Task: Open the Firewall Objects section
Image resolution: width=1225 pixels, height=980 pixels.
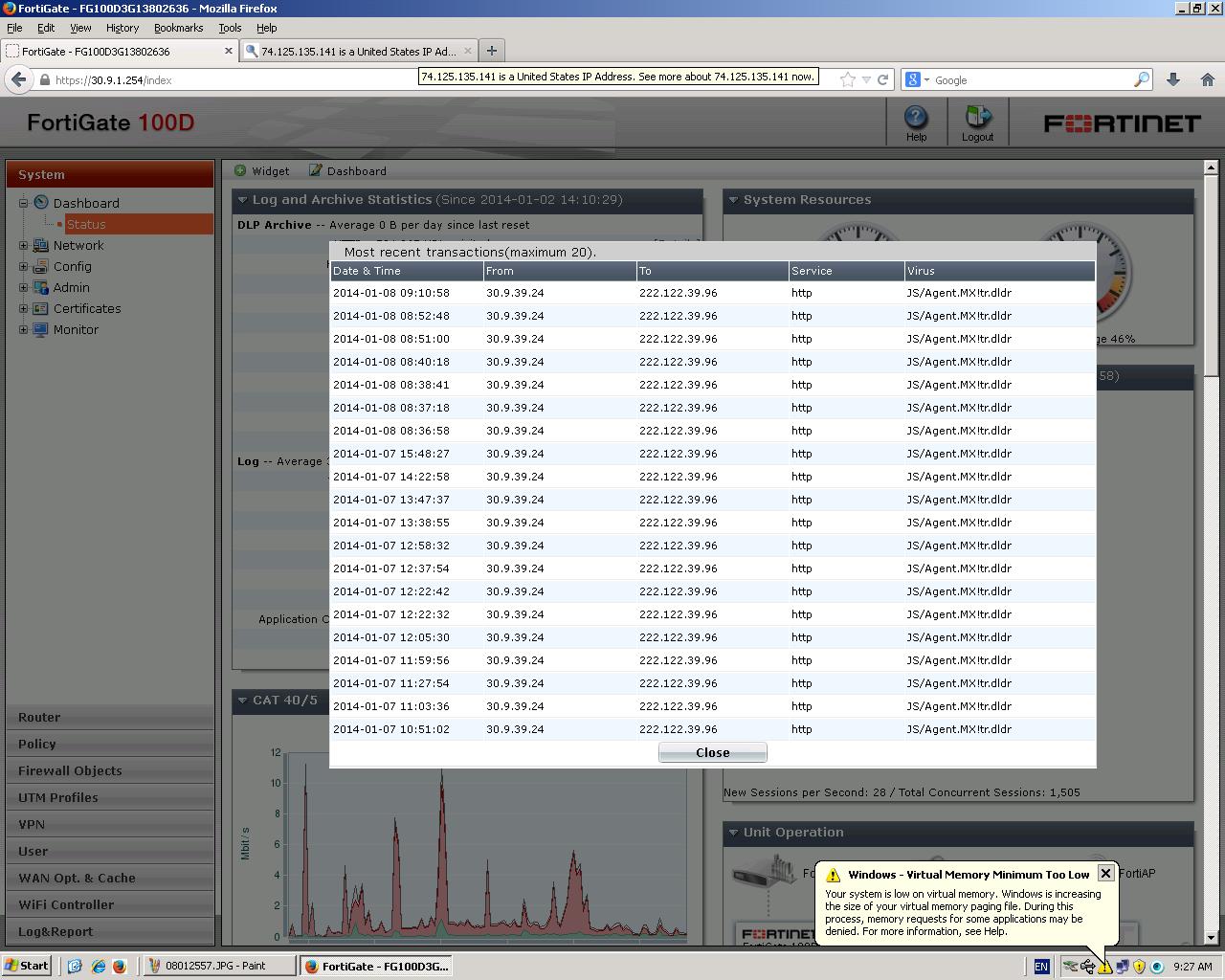Action: [110, 770]
